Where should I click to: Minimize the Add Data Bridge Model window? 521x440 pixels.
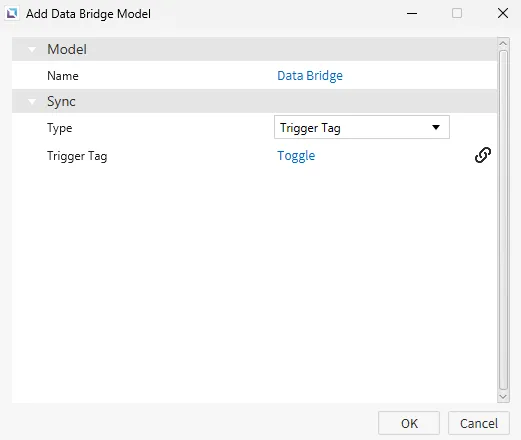[412, 14]
